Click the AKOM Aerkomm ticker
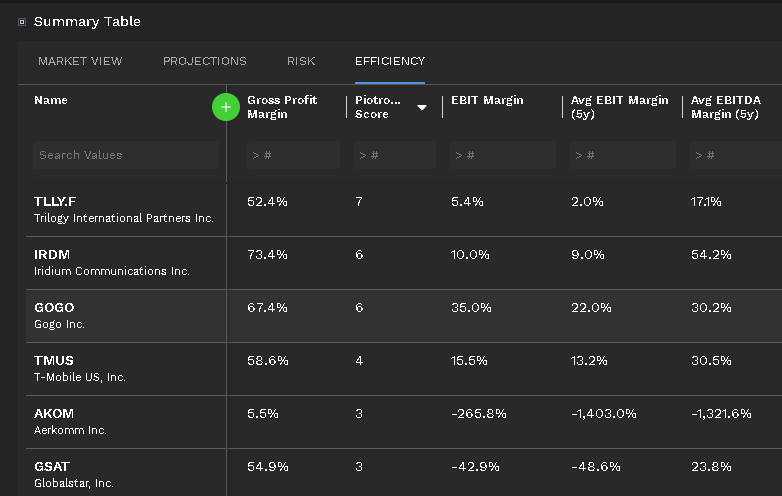 click(54, 414)
